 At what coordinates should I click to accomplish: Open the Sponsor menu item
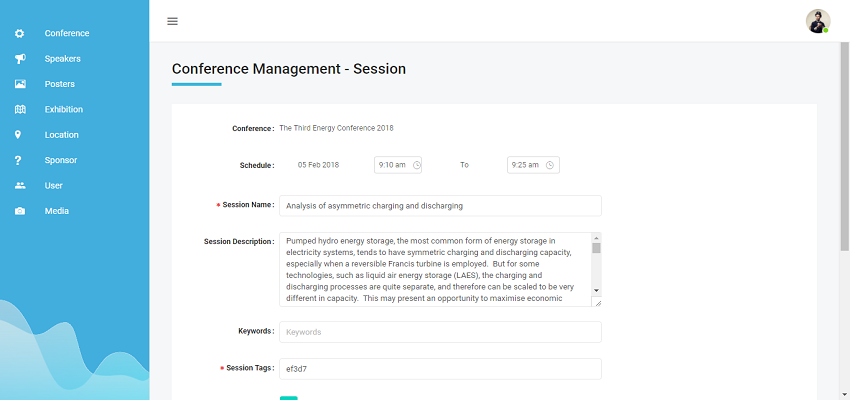pyautogui.click(x=61, y=160)
